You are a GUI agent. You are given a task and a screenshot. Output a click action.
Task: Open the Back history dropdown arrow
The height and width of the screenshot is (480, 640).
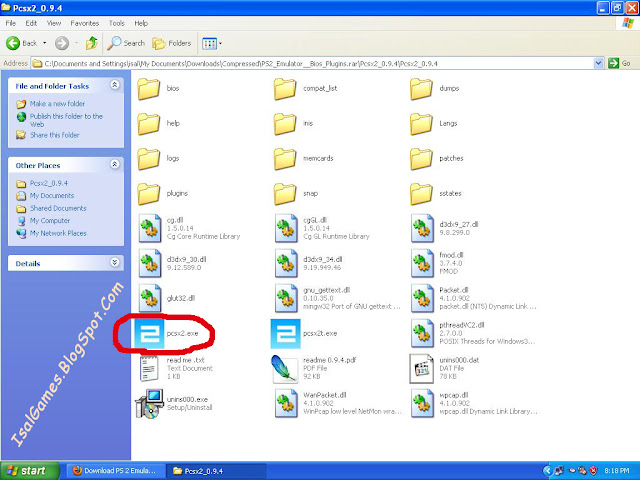click(44, 43)
